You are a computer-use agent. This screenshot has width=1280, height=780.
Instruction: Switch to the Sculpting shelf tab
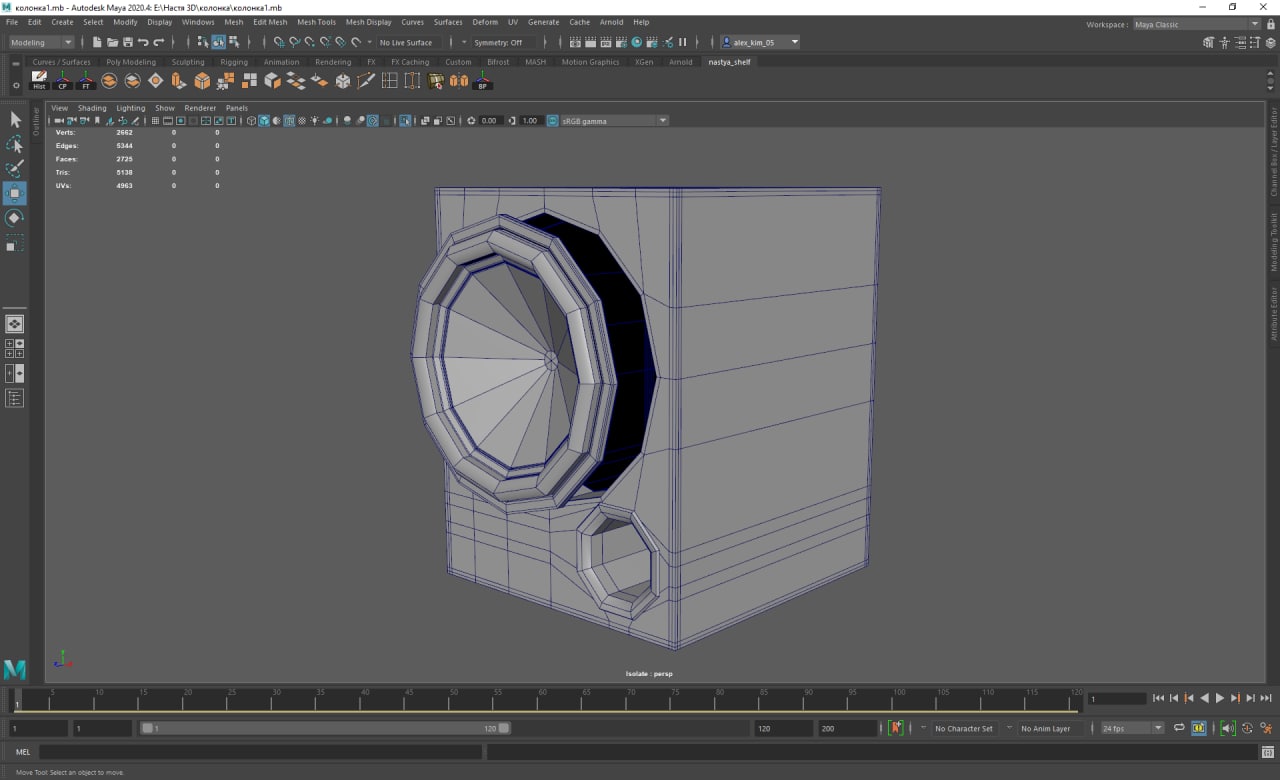point(188,62)
